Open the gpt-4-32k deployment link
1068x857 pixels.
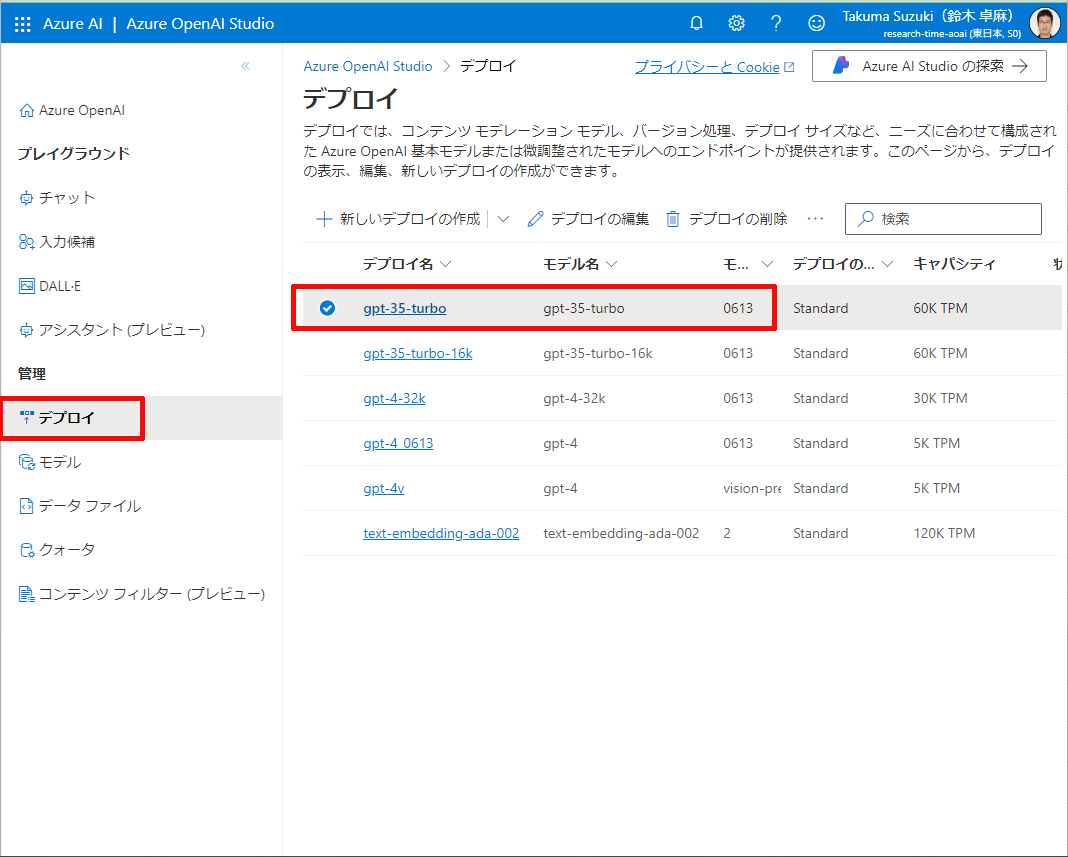(x=394, y=398)
